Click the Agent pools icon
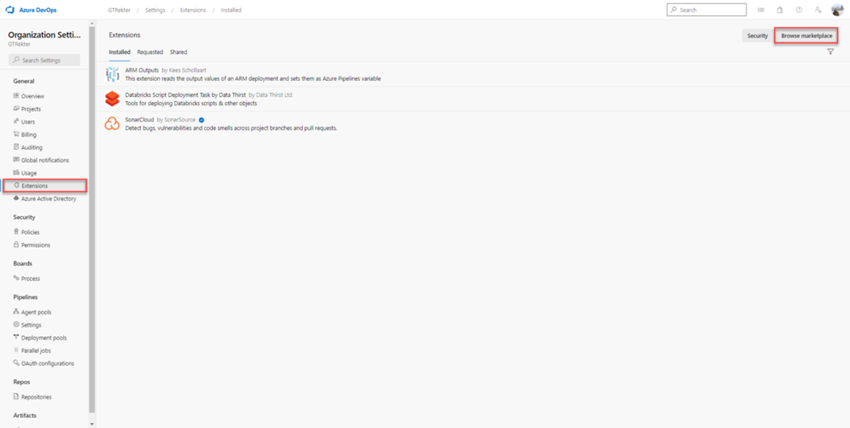 (x=16, y=312)
